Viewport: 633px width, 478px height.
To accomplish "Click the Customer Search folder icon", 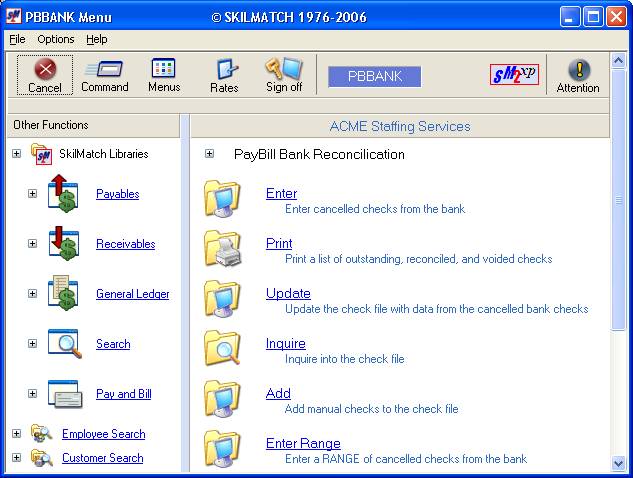I will pyautogui.click(x=42, y=458).
